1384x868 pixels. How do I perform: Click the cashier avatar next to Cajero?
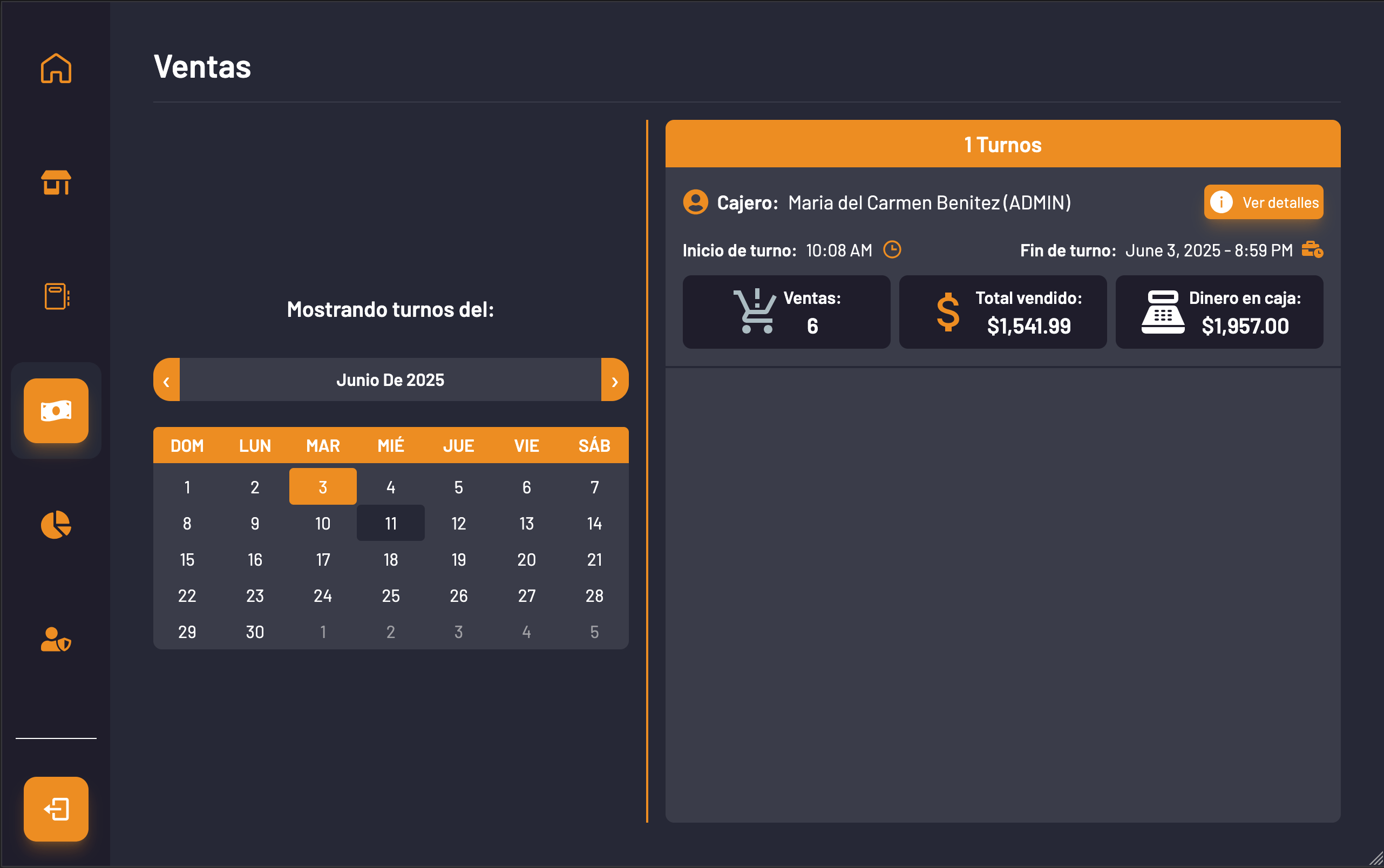[695, 202]
